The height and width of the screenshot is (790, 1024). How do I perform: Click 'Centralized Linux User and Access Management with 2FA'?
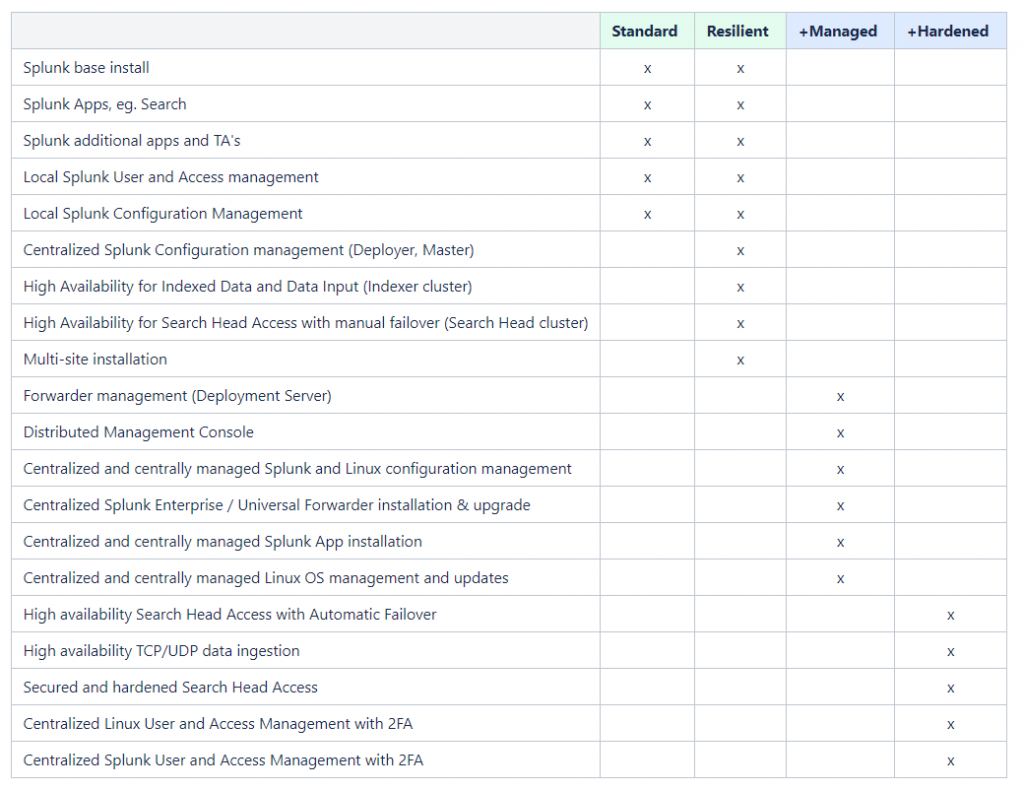(218, 724)
